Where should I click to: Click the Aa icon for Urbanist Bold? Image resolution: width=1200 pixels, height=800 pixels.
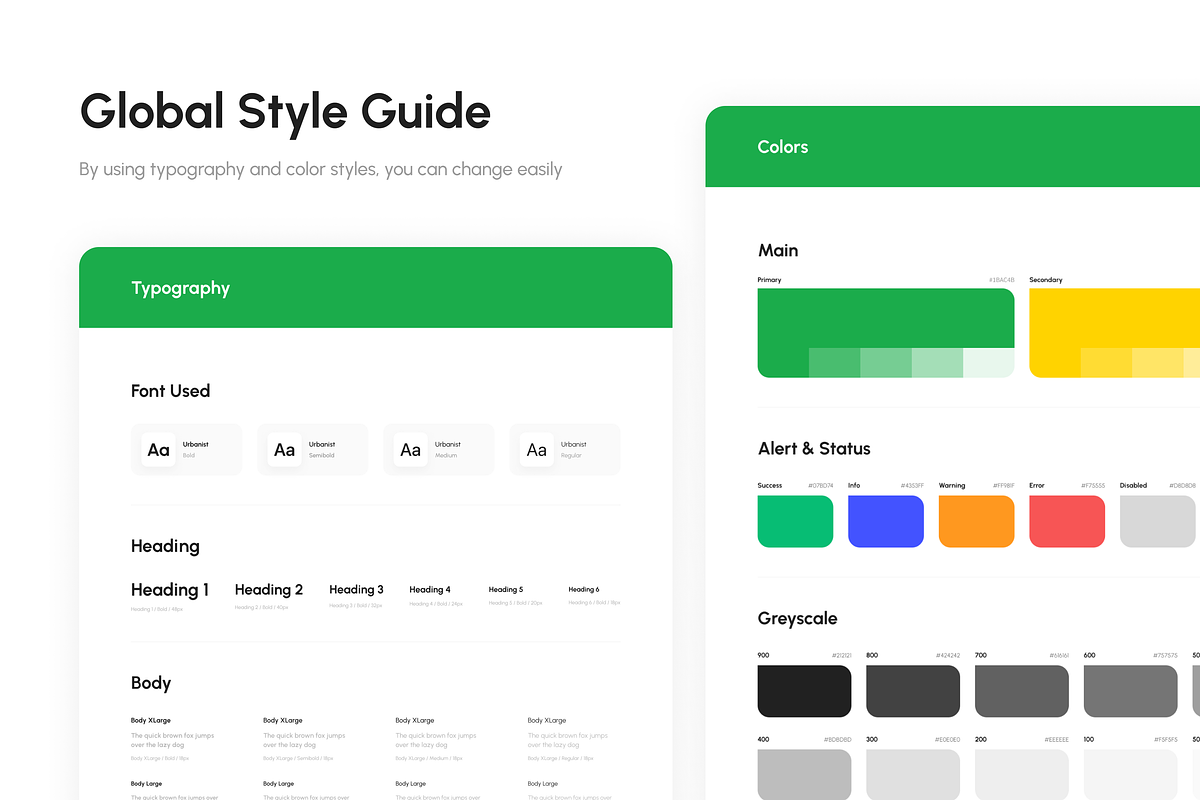pos(159,450)
